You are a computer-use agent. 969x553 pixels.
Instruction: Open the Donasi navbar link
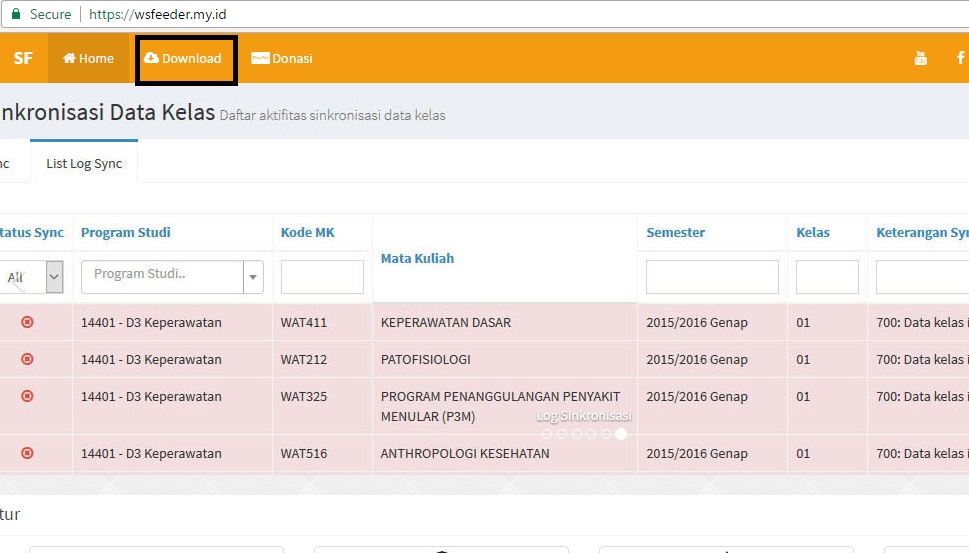(282, 59)
